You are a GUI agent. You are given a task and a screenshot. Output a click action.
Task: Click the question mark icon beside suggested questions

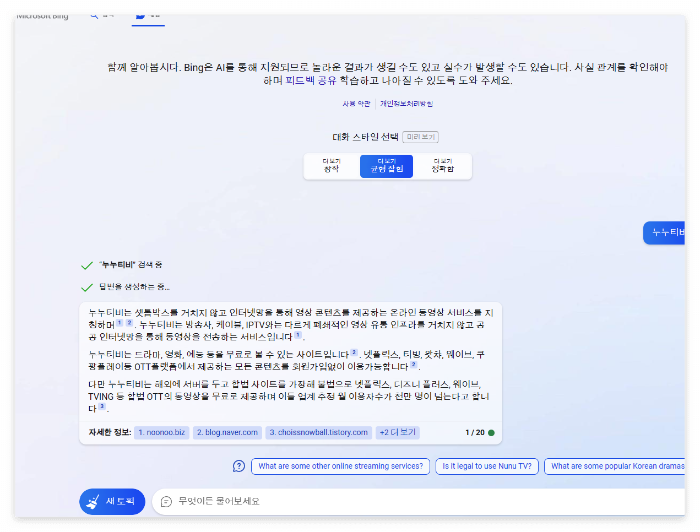pyautogui.click(x=239, y=466)
